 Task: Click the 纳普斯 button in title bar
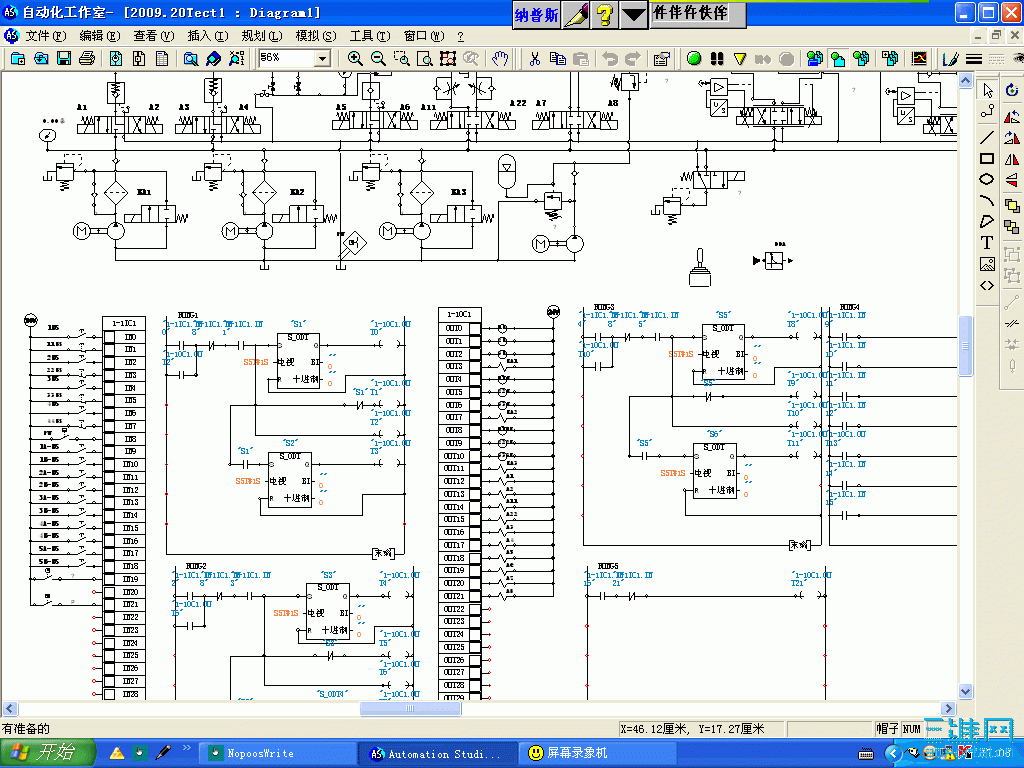click(537, 14)
